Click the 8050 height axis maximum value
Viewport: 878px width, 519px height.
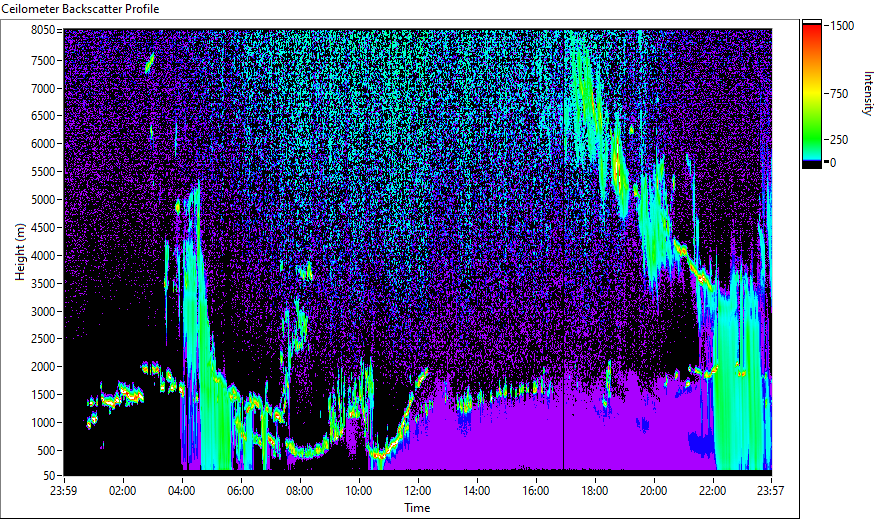click(x=43, y=30)
